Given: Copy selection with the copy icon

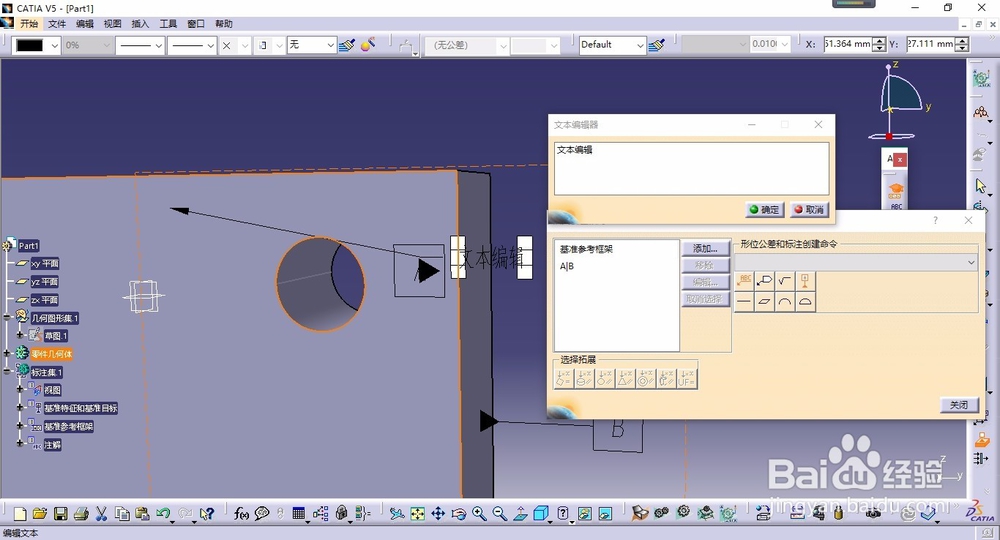Looking at the screenshot, I should click(122, 514).
